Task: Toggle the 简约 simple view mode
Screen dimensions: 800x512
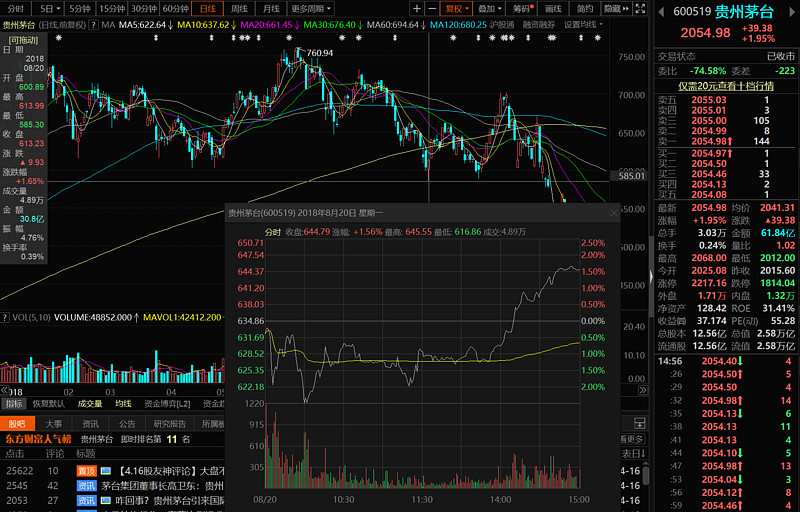Action: click(584, 8)
